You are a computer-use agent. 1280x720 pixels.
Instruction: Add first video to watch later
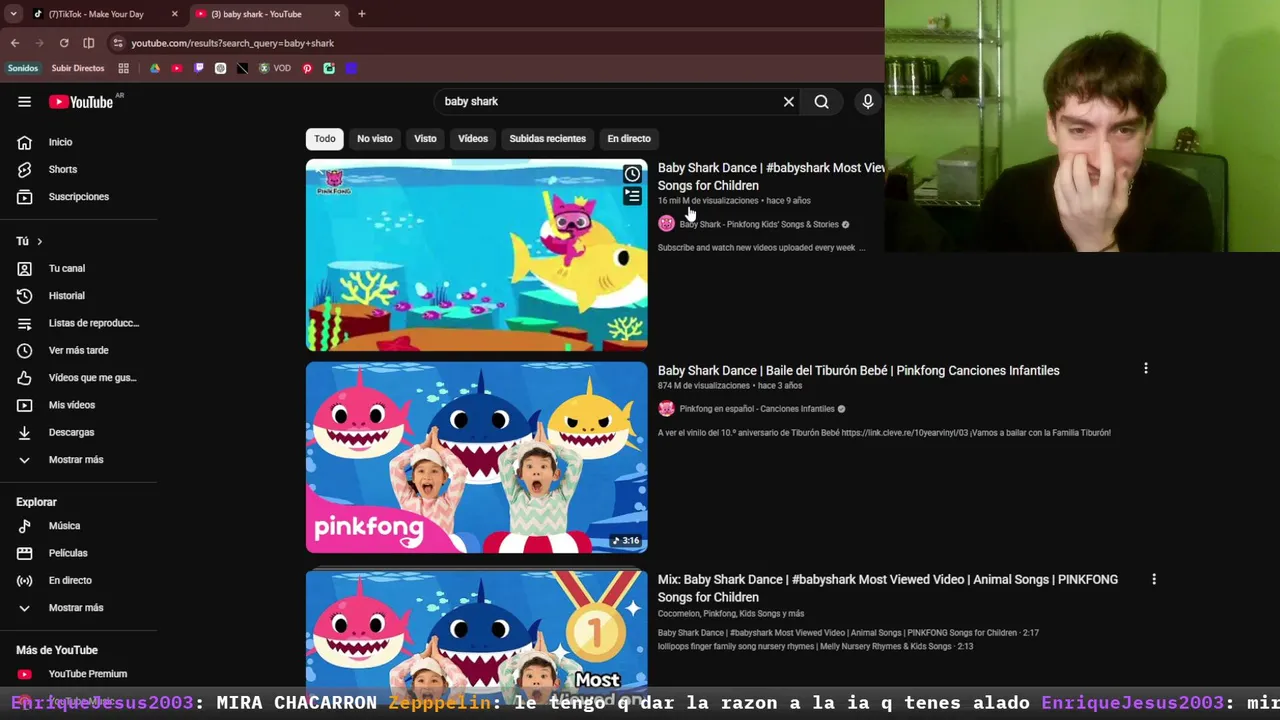pos(632,174)
